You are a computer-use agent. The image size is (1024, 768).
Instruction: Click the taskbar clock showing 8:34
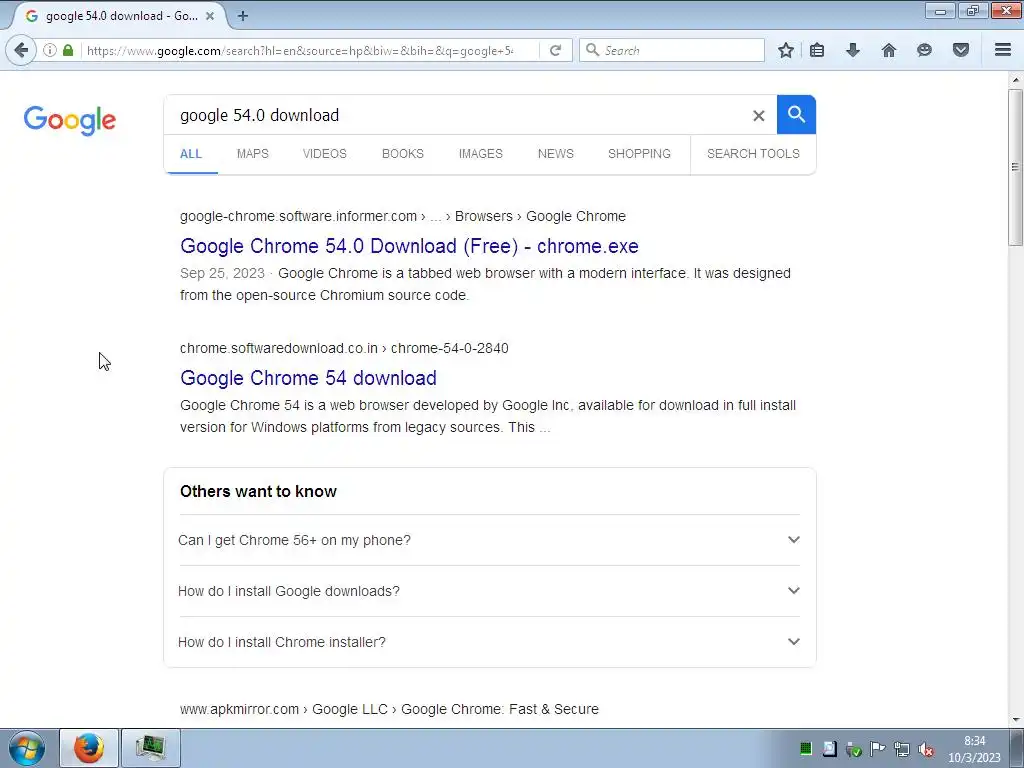click(974, 749)
